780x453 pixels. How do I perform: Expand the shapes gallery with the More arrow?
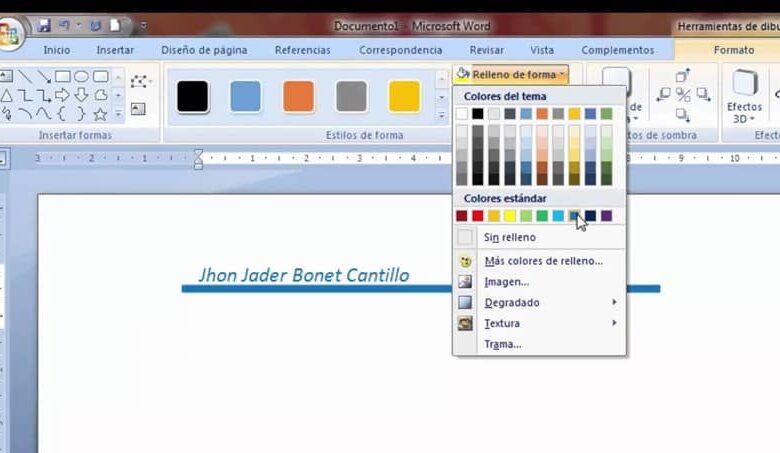click(x=118, y=115)
